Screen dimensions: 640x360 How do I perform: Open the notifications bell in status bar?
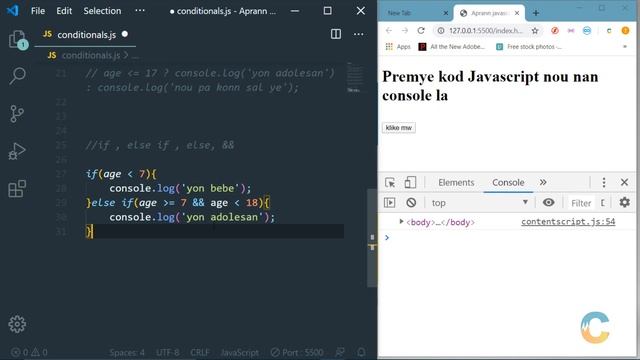(361, 352)
